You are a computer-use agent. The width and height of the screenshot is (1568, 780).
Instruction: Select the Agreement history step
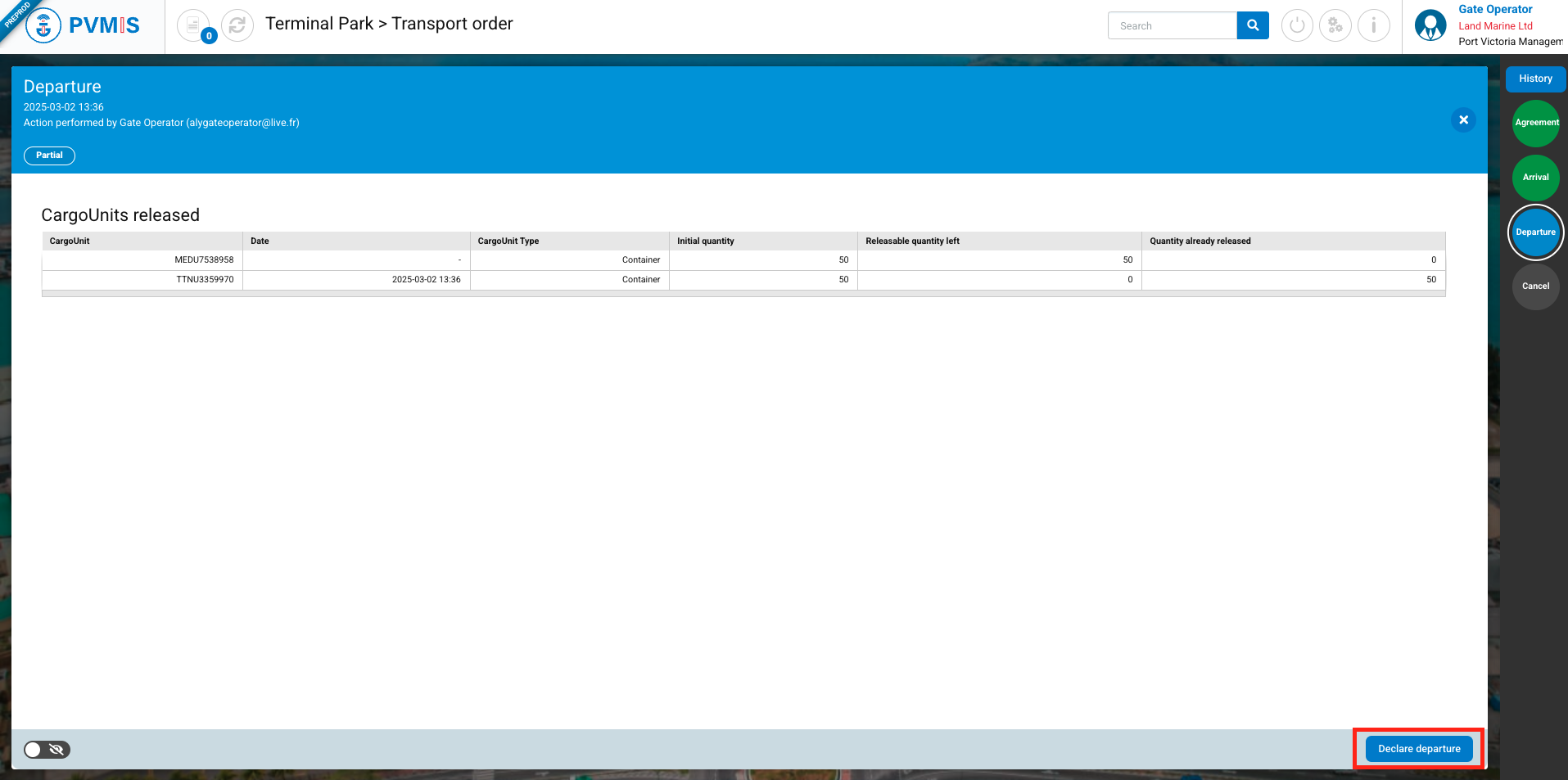coord(1535,123)
